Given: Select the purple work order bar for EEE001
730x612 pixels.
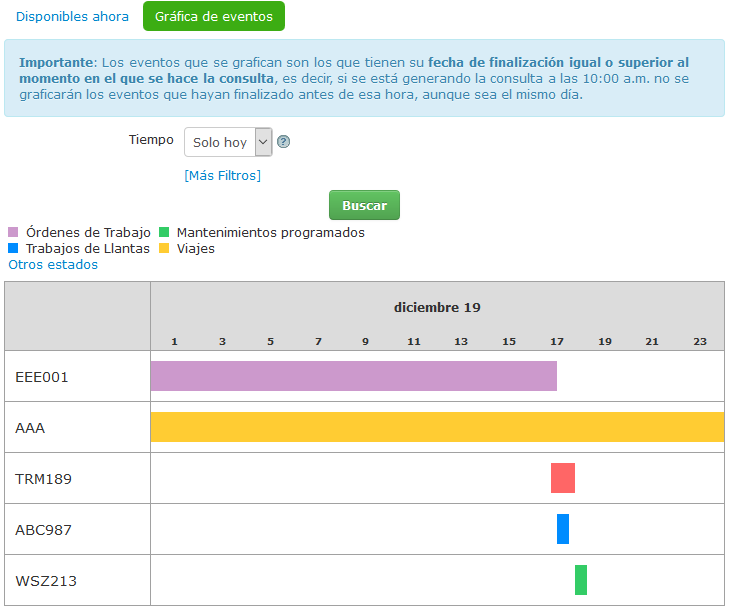Looking at the screenshot, I should click(x=353, y=376).
